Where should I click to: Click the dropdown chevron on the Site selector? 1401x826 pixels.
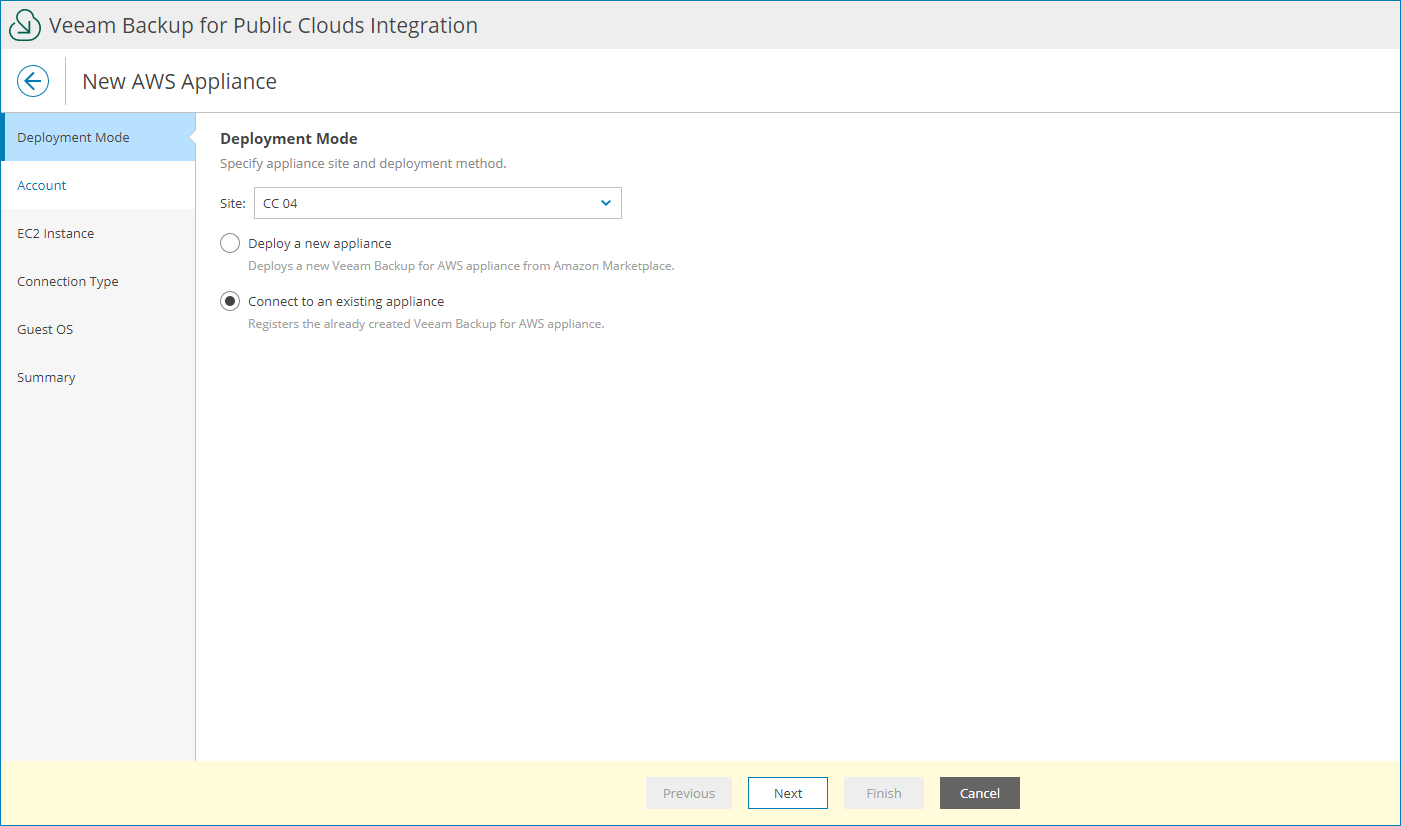606,202
